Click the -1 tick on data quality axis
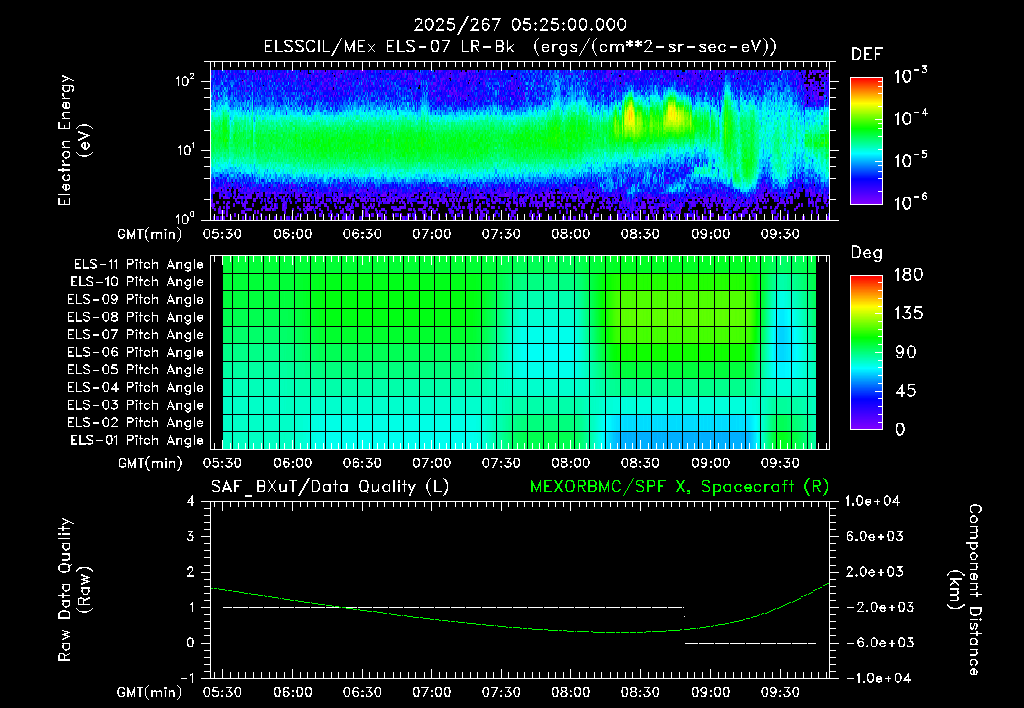The height and width of the screenshot is (708, 1024). 187,678
